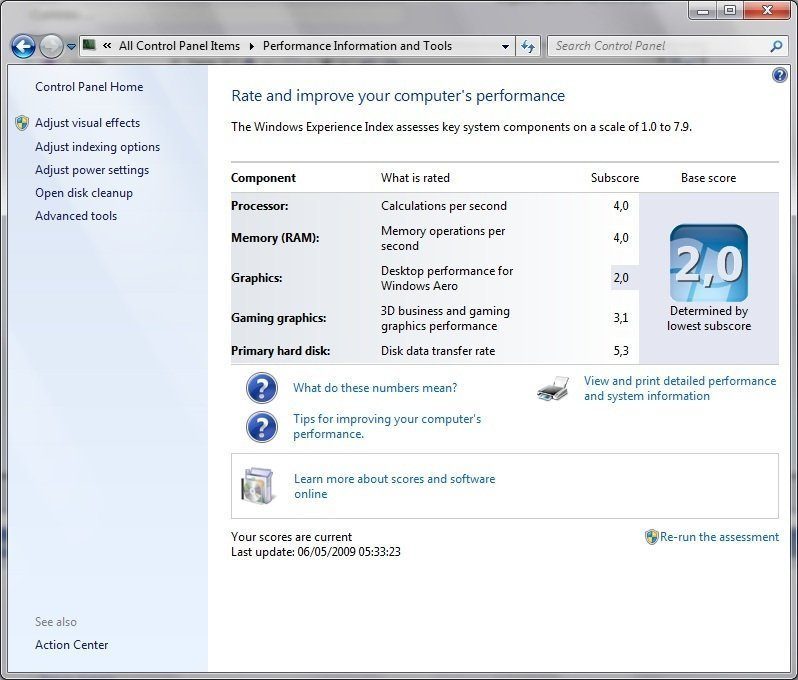Screen dimensions: 798x680
Task: Expand the address bar history dropdown
Action: click(x=505, y=46)
